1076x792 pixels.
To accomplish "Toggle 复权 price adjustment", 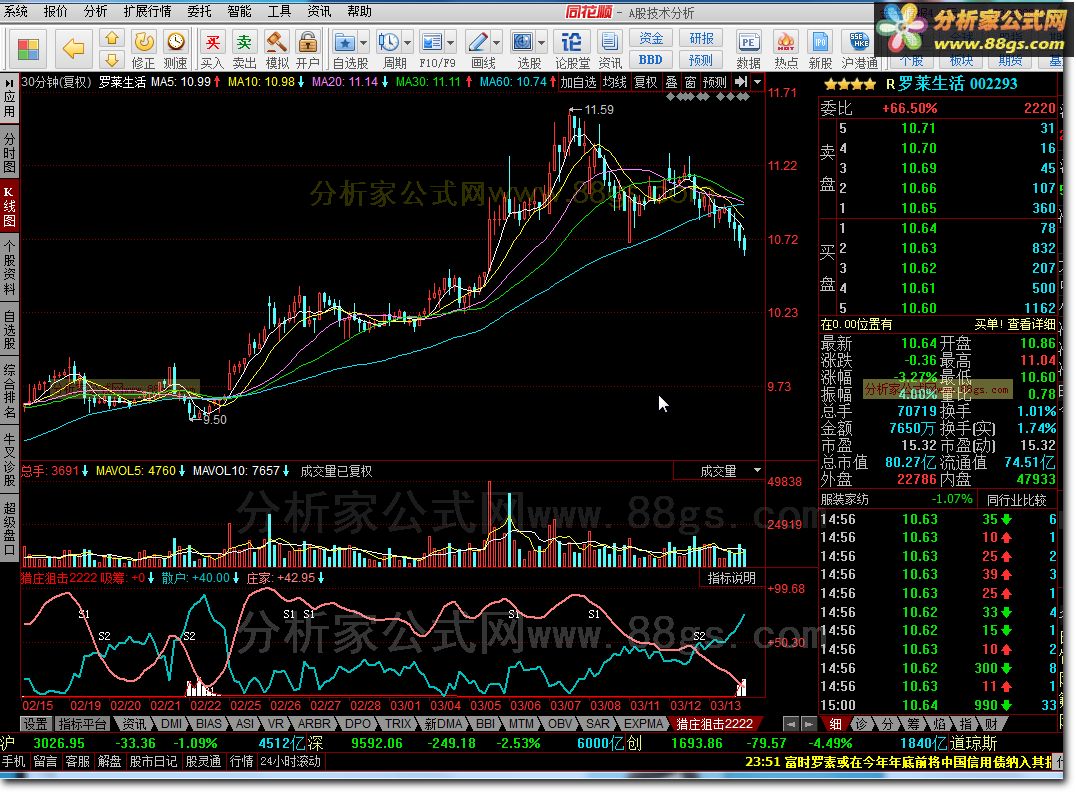I will point(645,82).
